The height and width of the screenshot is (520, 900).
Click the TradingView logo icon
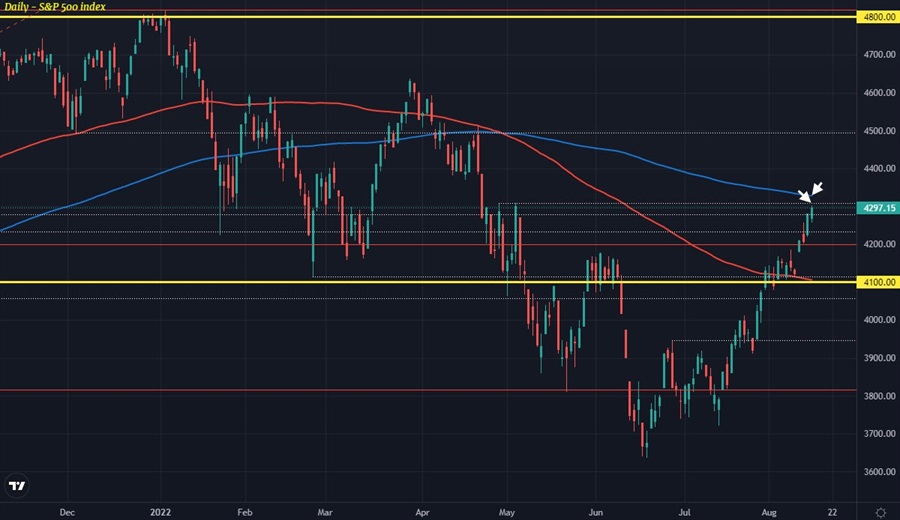click(17, 486)
